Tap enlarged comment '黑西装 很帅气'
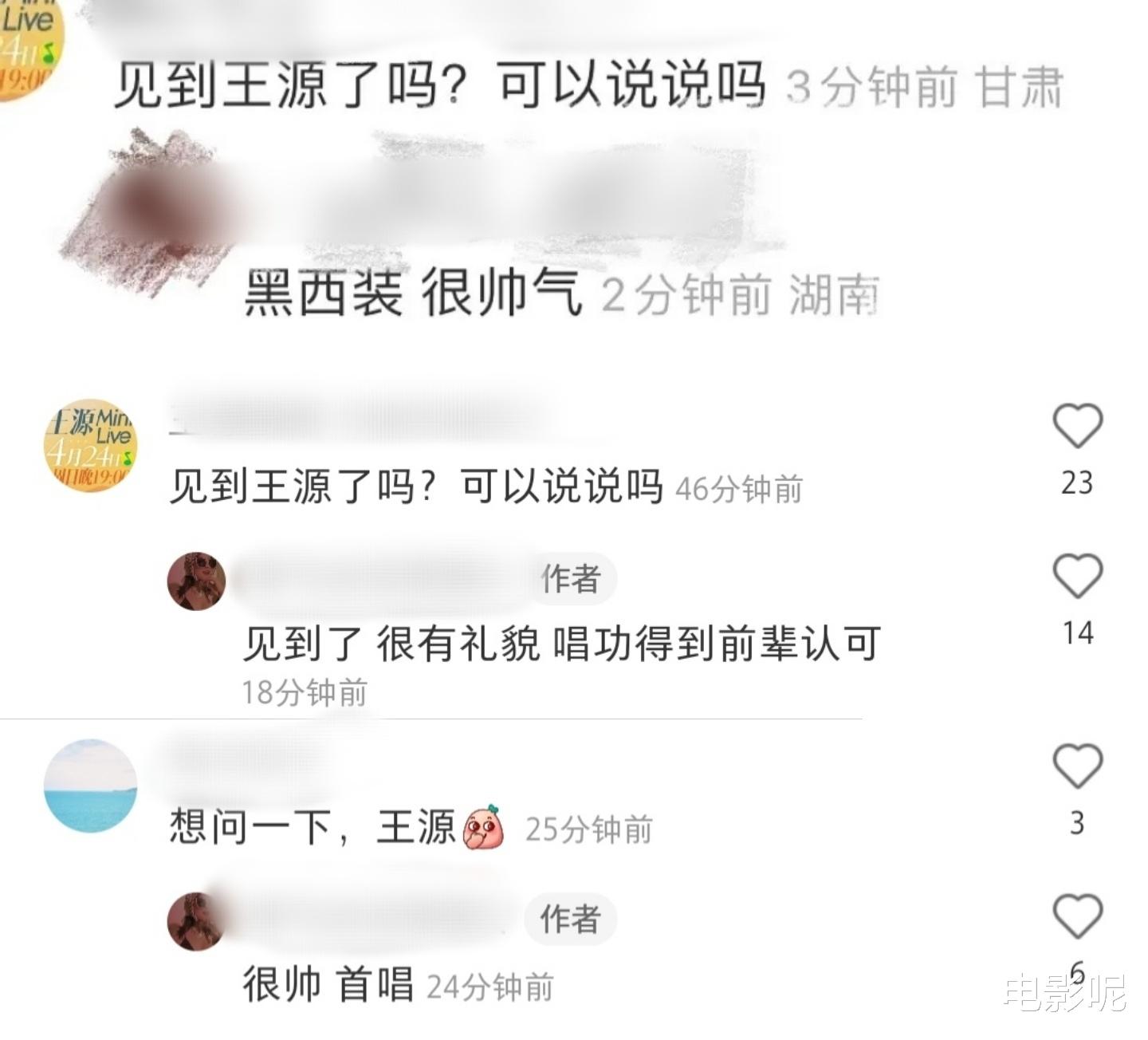The image size is (1148, 1040). click(411, 294)
